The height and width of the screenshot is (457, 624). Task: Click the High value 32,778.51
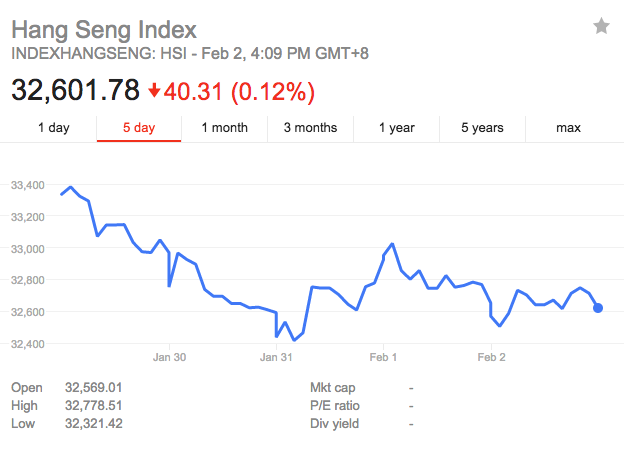[94, 405]
